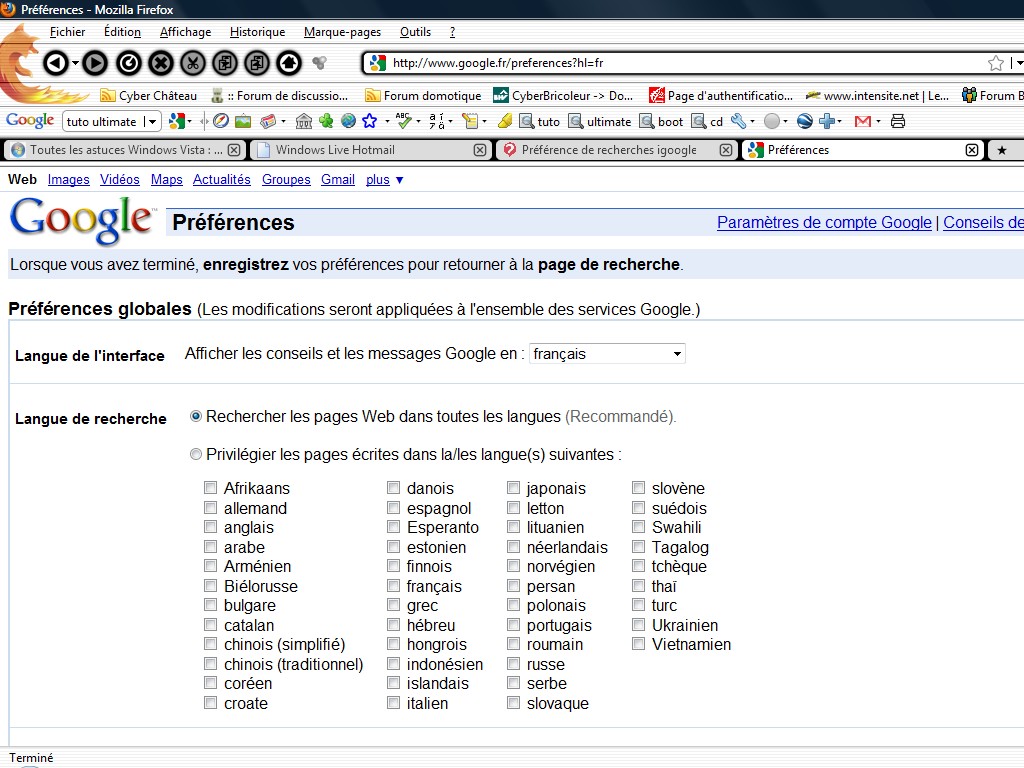Open the Marque-pages menu

(342, 32)
